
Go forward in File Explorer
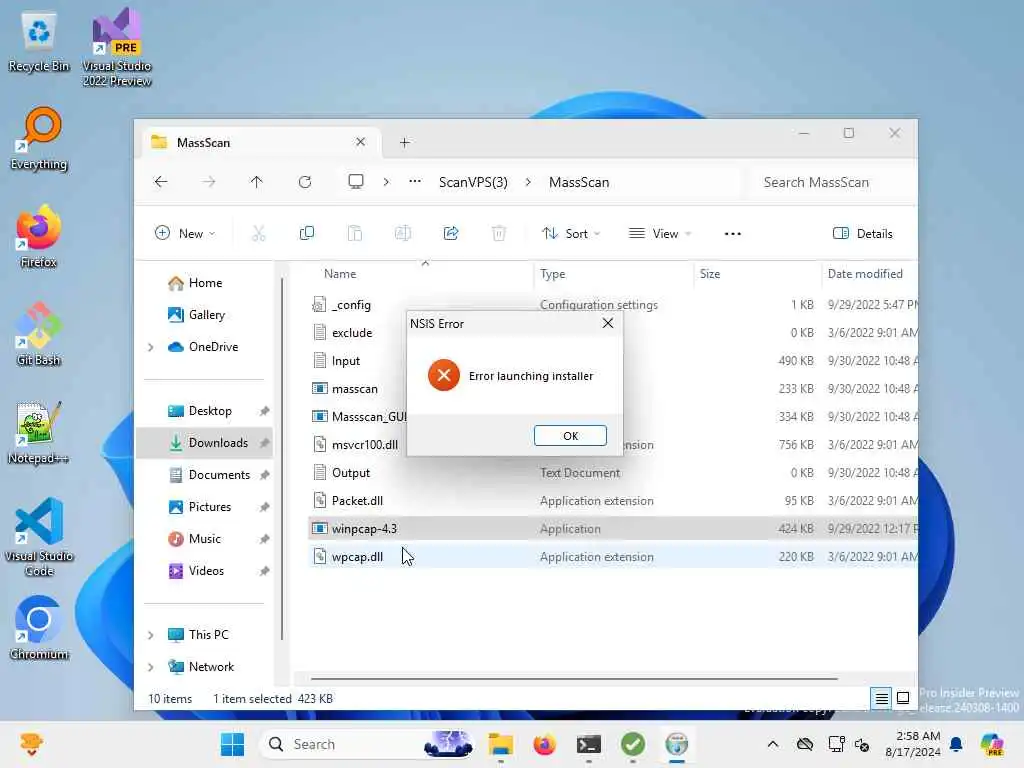[x=208, y=182]
